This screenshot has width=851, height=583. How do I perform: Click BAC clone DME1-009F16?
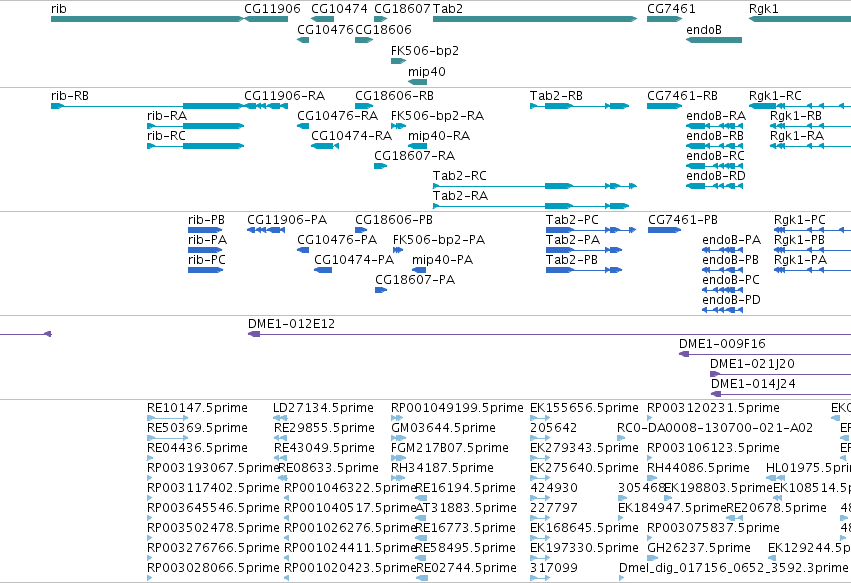722,345
